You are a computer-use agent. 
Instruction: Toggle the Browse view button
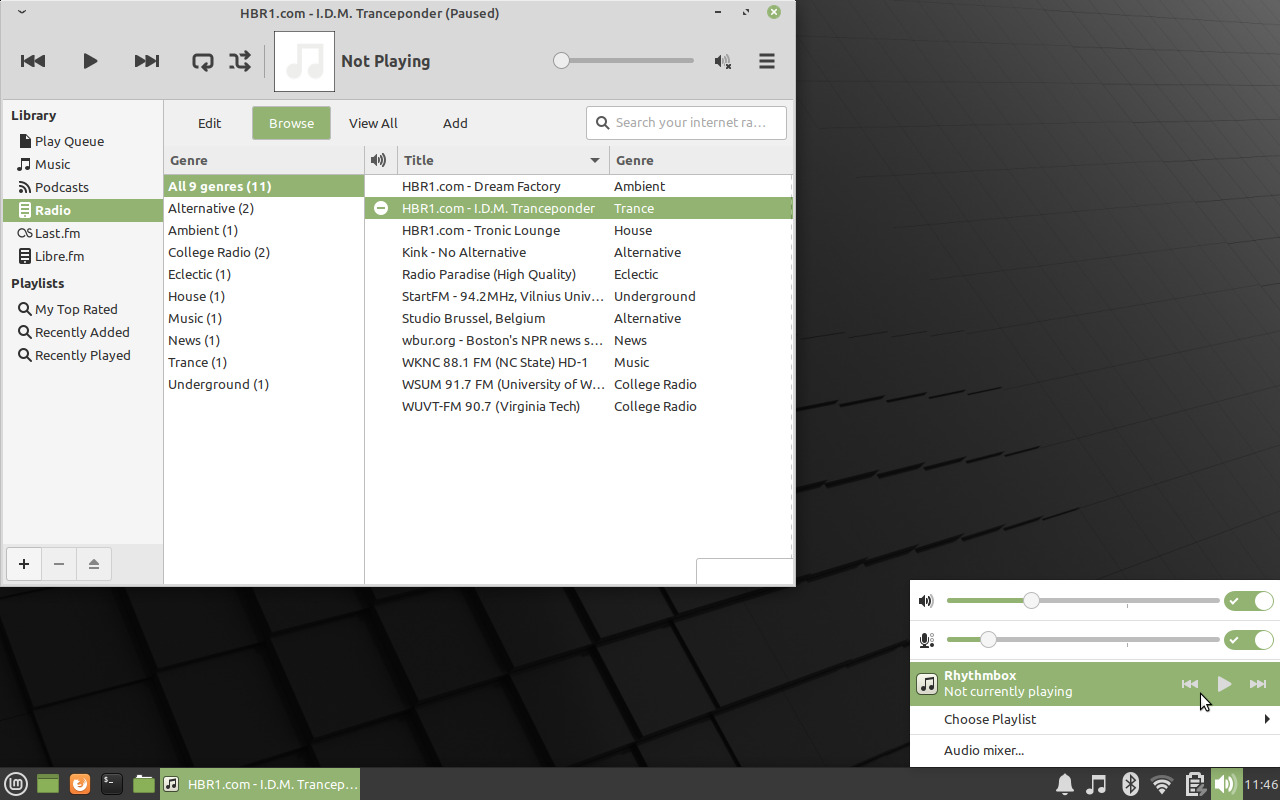(291, 123)
